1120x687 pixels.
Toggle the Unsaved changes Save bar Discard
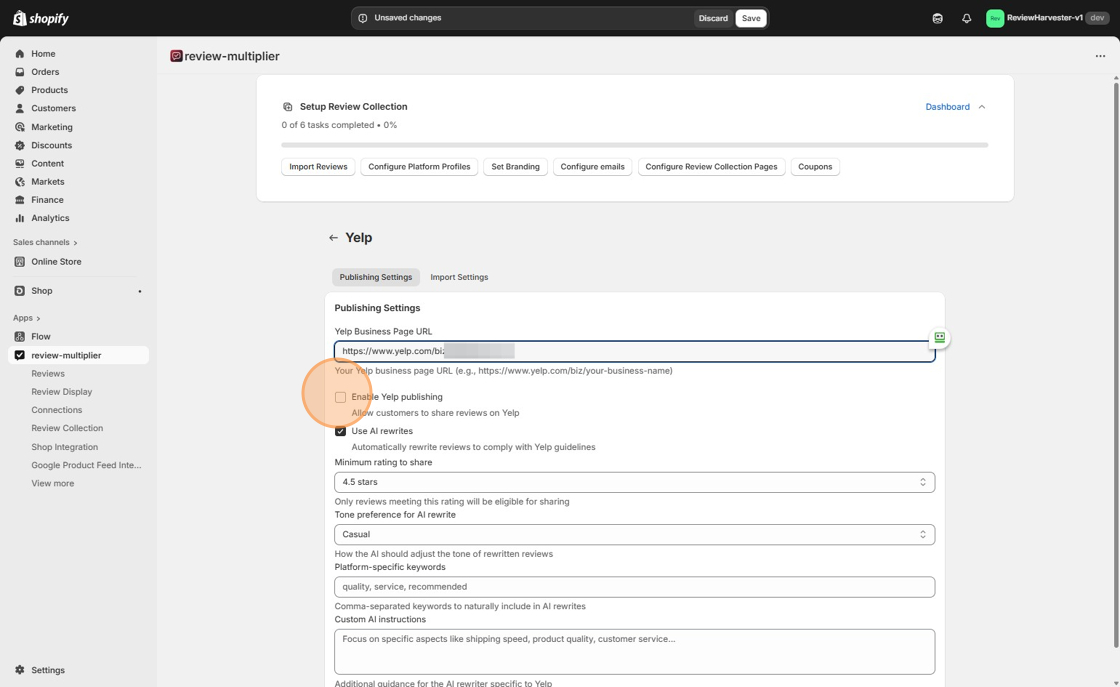point(713,17)
